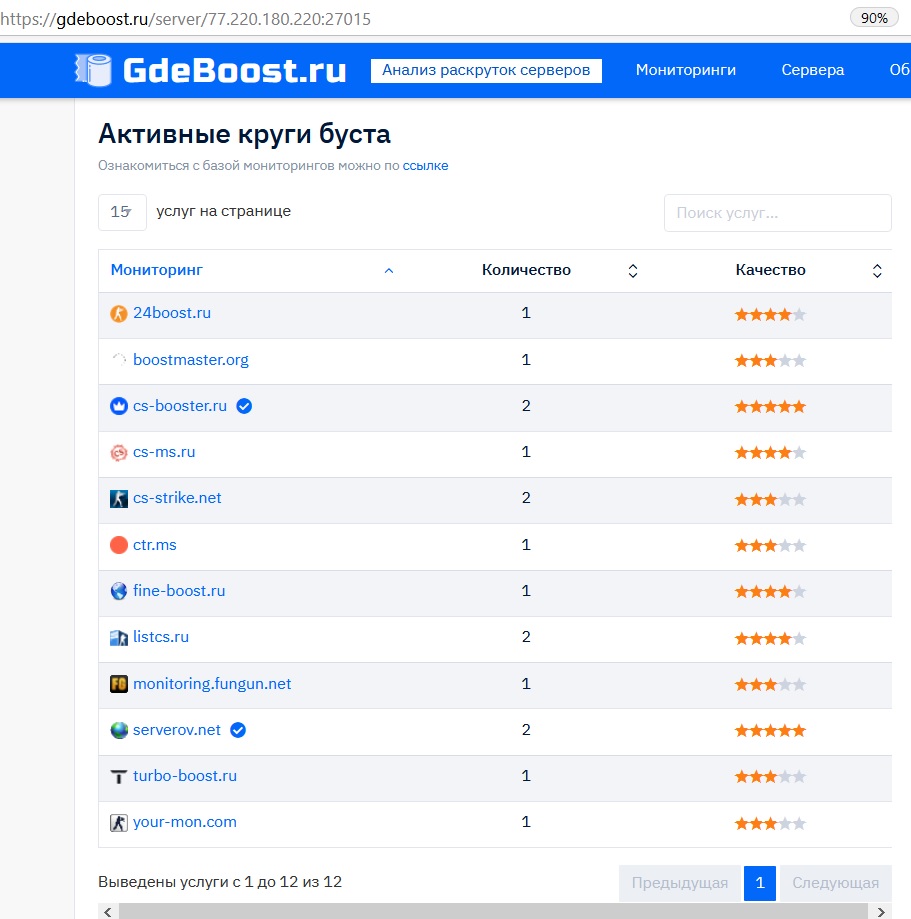Open Анализ раскруток серверов menu item
Image resolution: width=911 pixels, height=919 pixels.
(x=486, y=70)
